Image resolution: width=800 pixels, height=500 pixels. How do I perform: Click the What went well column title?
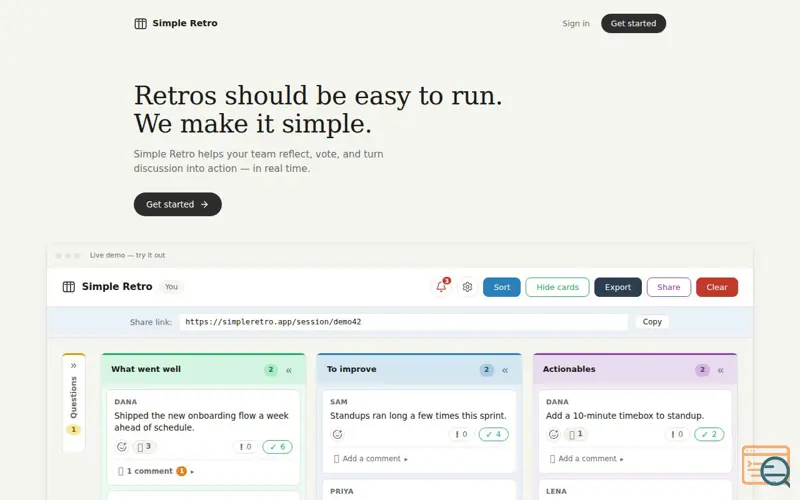point(146,369)
